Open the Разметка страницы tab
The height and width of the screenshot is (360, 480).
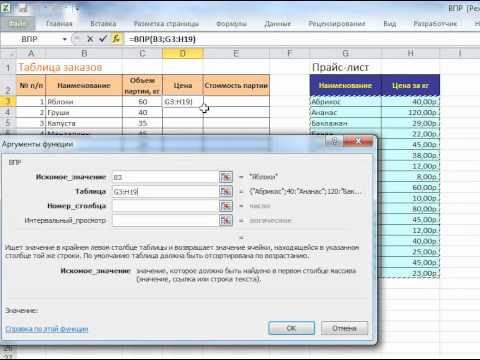[166, 24]
